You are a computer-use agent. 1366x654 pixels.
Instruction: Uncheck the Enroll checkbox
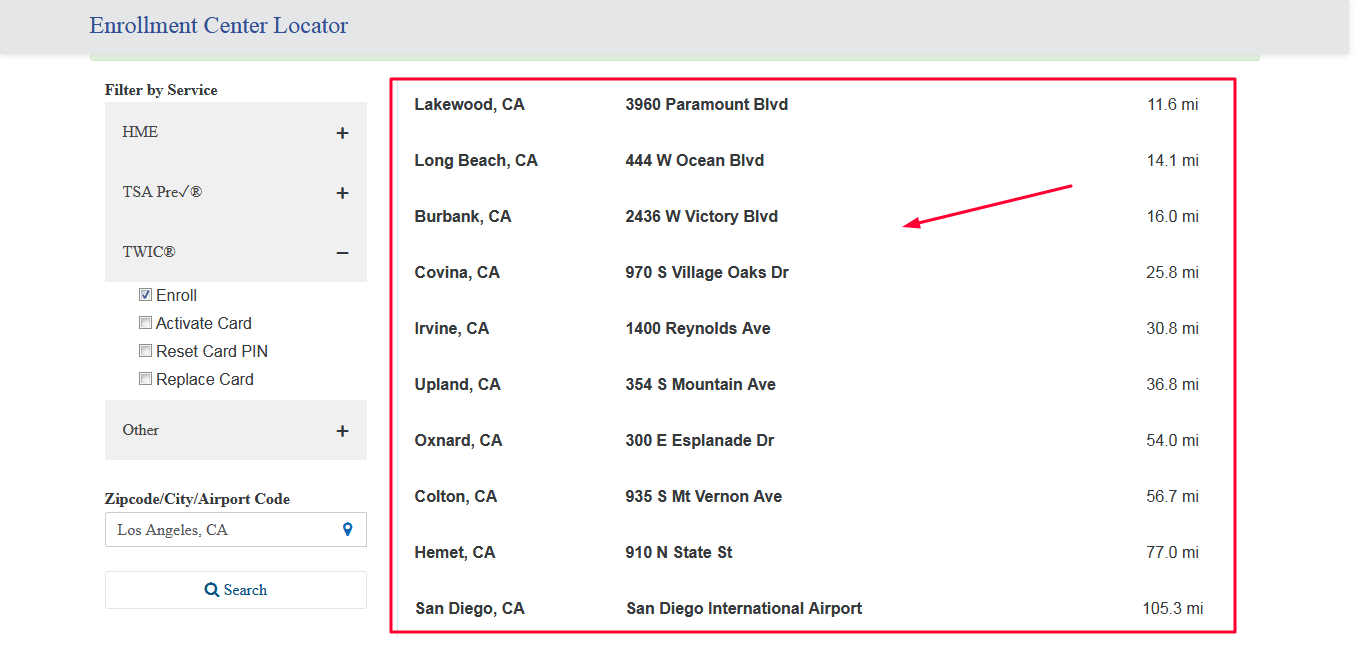(x=145, y=295)
